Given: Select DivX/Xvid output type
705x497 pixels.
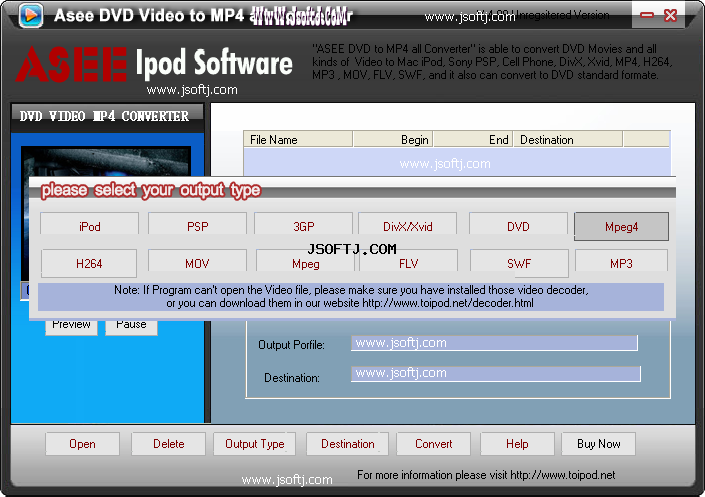Looking at the screenshot, I should point(407,224).
